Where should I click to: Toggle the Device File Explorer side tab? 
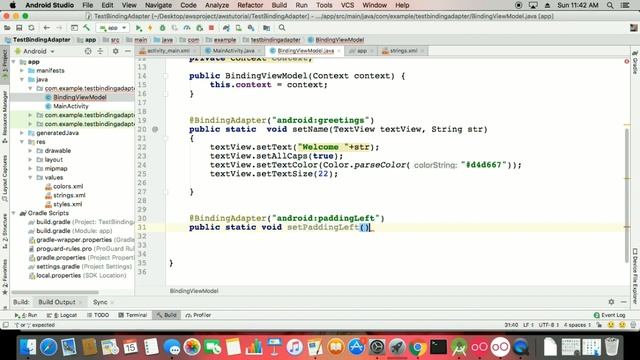635,276
